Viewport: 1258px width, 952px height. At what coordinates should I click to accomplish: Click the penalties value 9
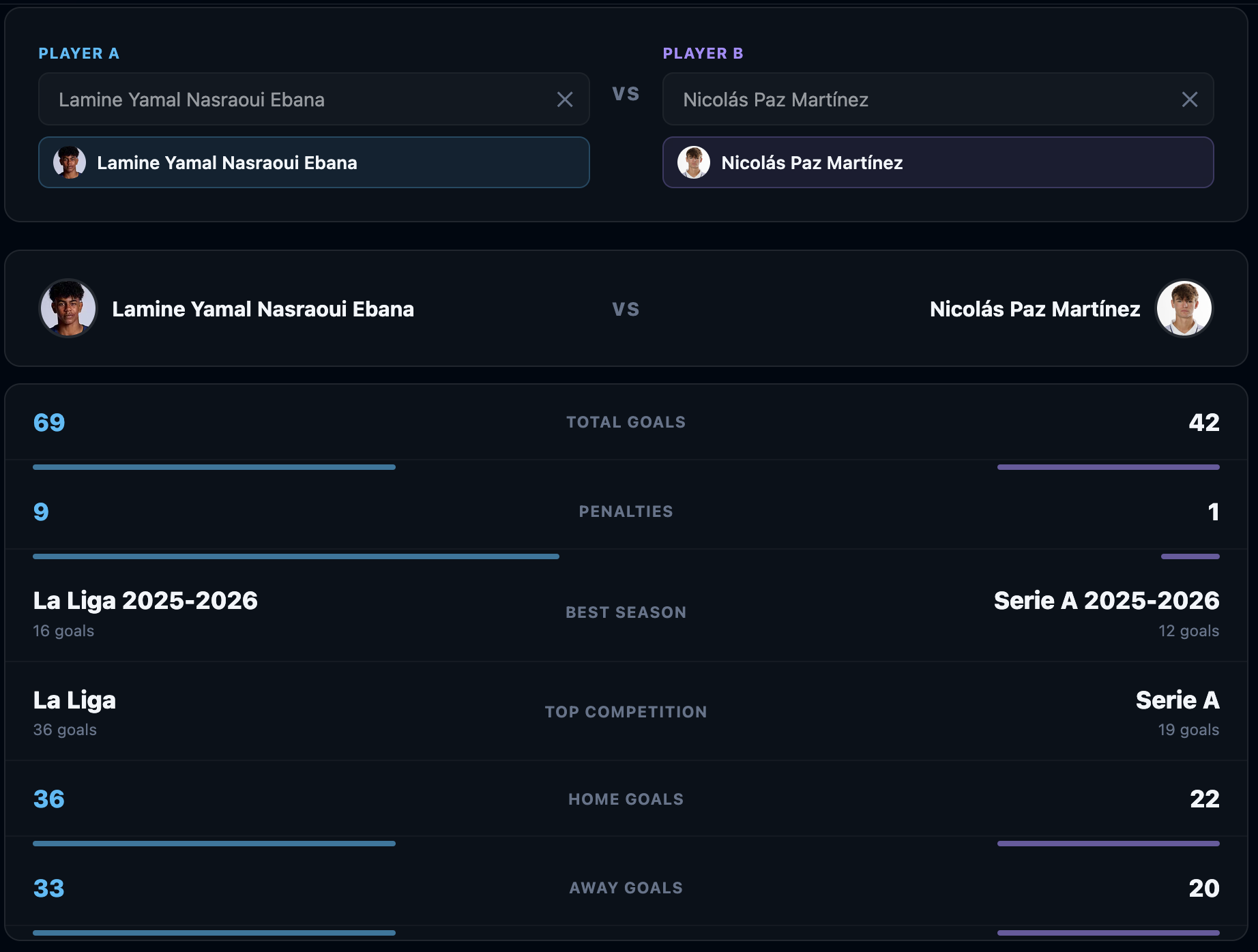pyautogui.click(x=41, y=511)
